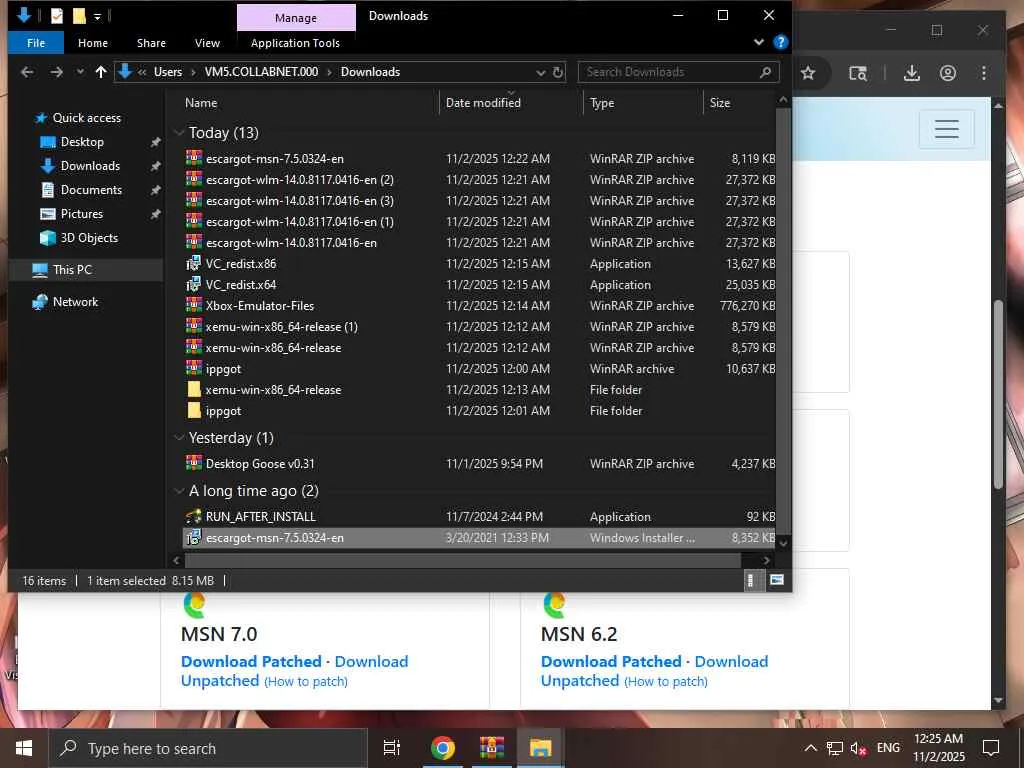Expand the ribbon with the chevron

click(x=759, y=42)
